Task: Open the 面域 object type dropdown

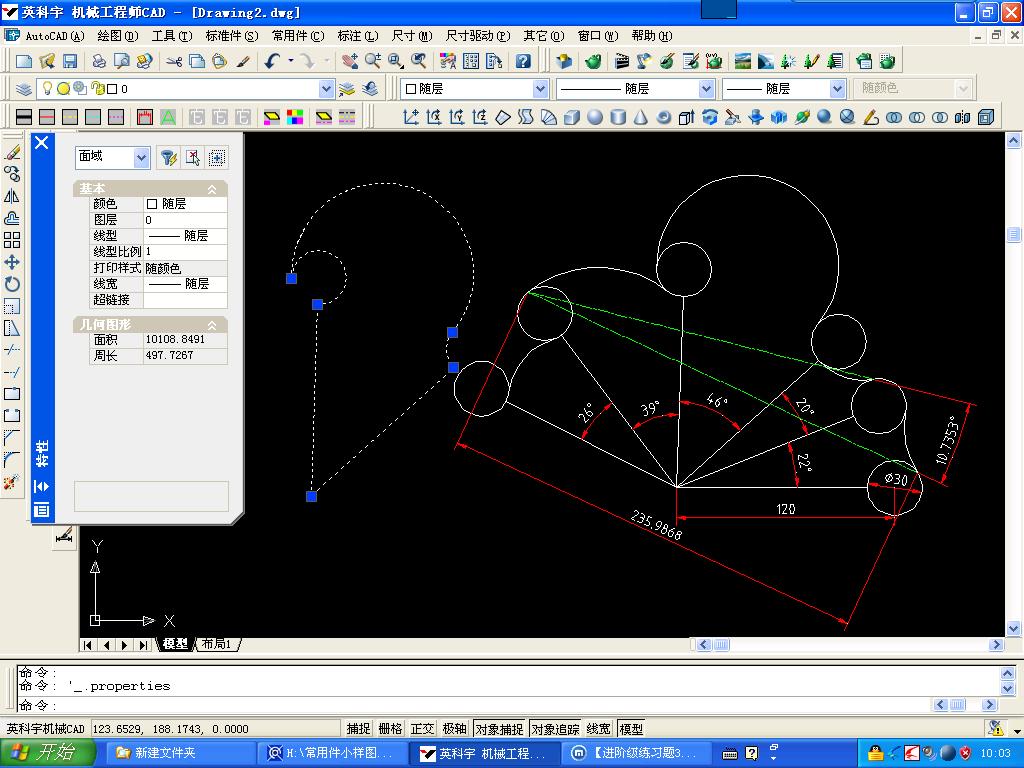Action: pos(141,157)
